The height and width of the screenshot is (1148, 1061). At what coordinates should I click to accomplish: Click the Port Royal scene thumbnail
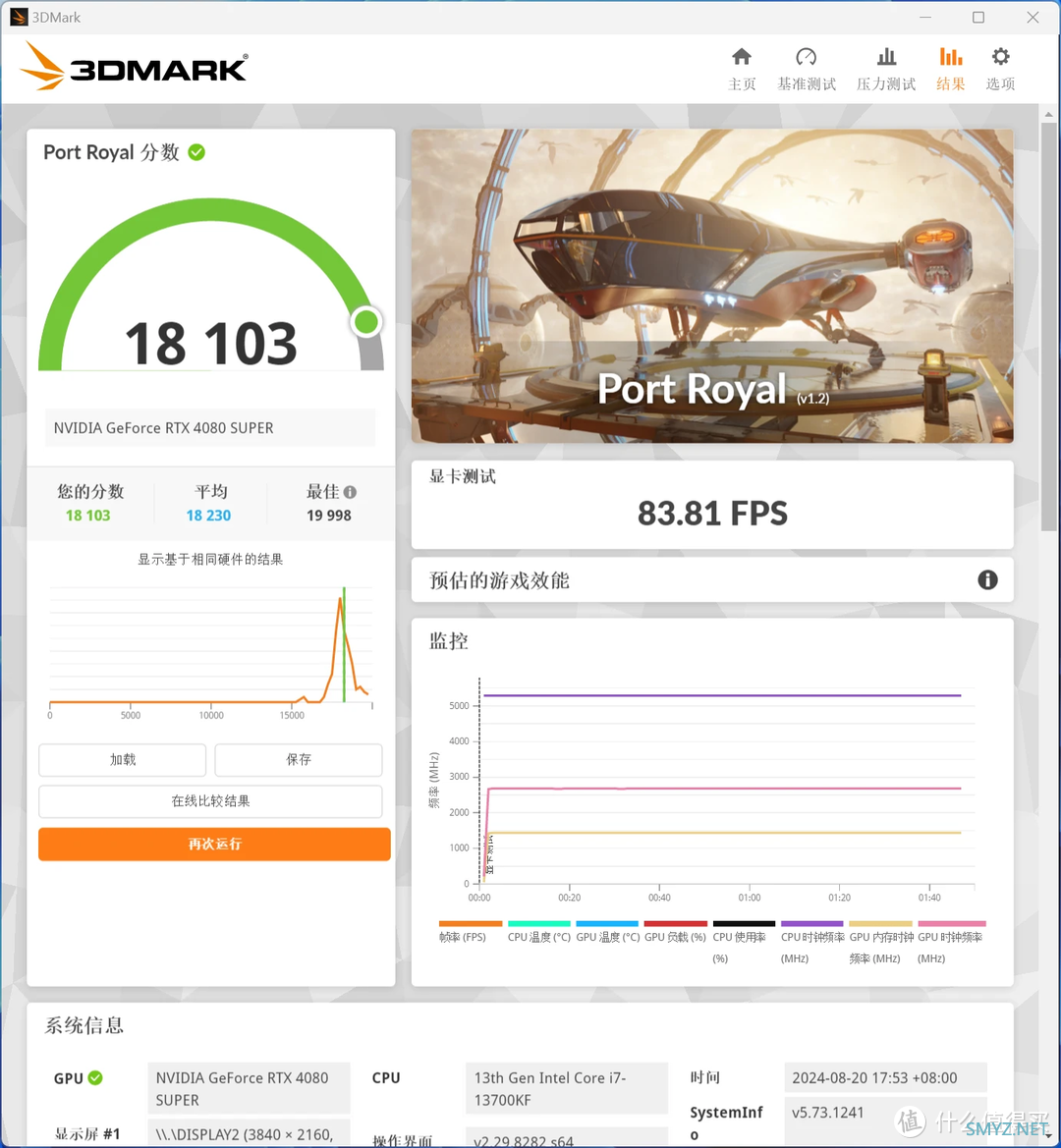click(x=711, y=286)
